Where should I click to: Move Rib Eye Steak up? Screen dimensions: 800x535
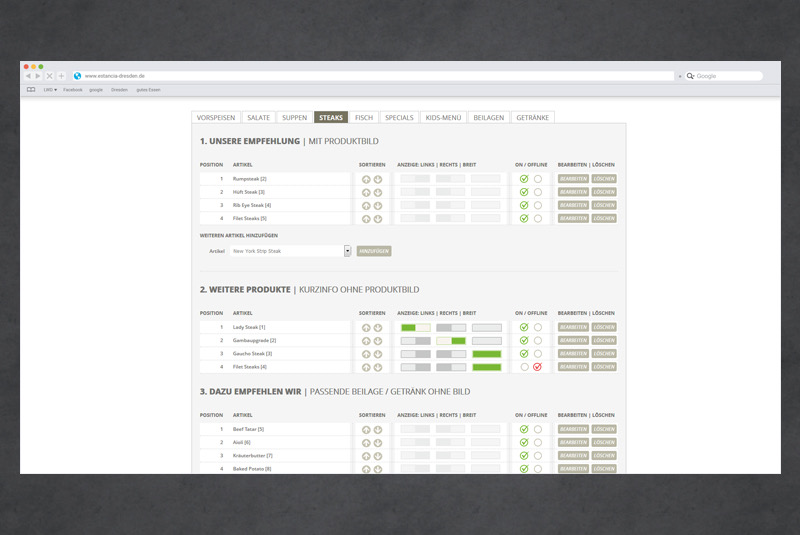[x=366, y=206]
